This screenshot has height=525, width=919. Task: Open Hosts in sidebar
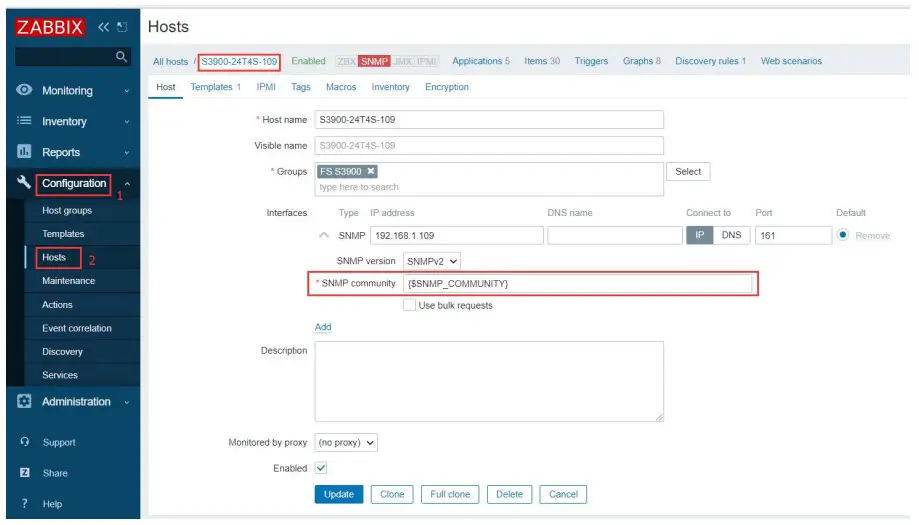click(x=54, y=257)
